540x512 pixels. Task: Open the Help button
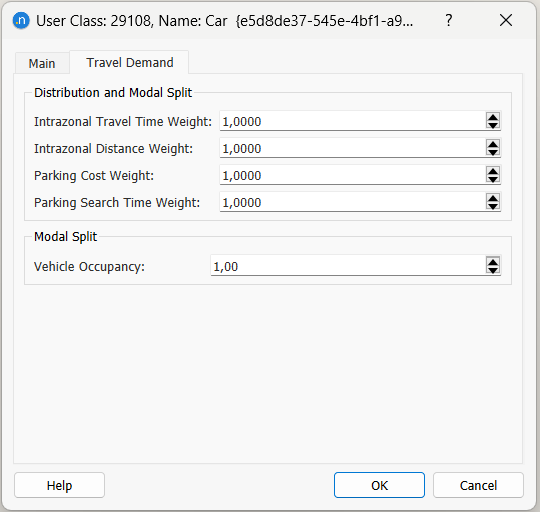59,485
